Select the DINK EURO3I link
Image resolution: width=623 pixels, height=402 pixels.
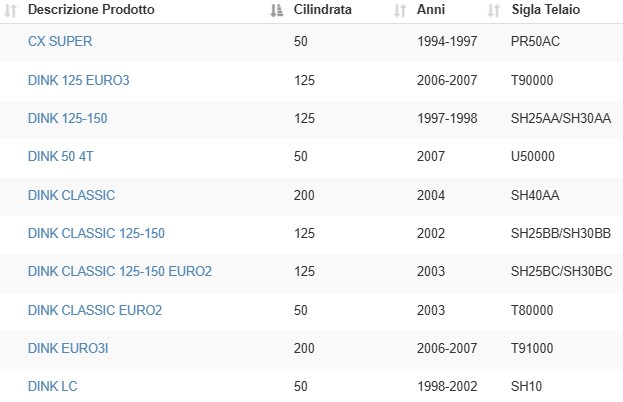click(x=68, y=349)
